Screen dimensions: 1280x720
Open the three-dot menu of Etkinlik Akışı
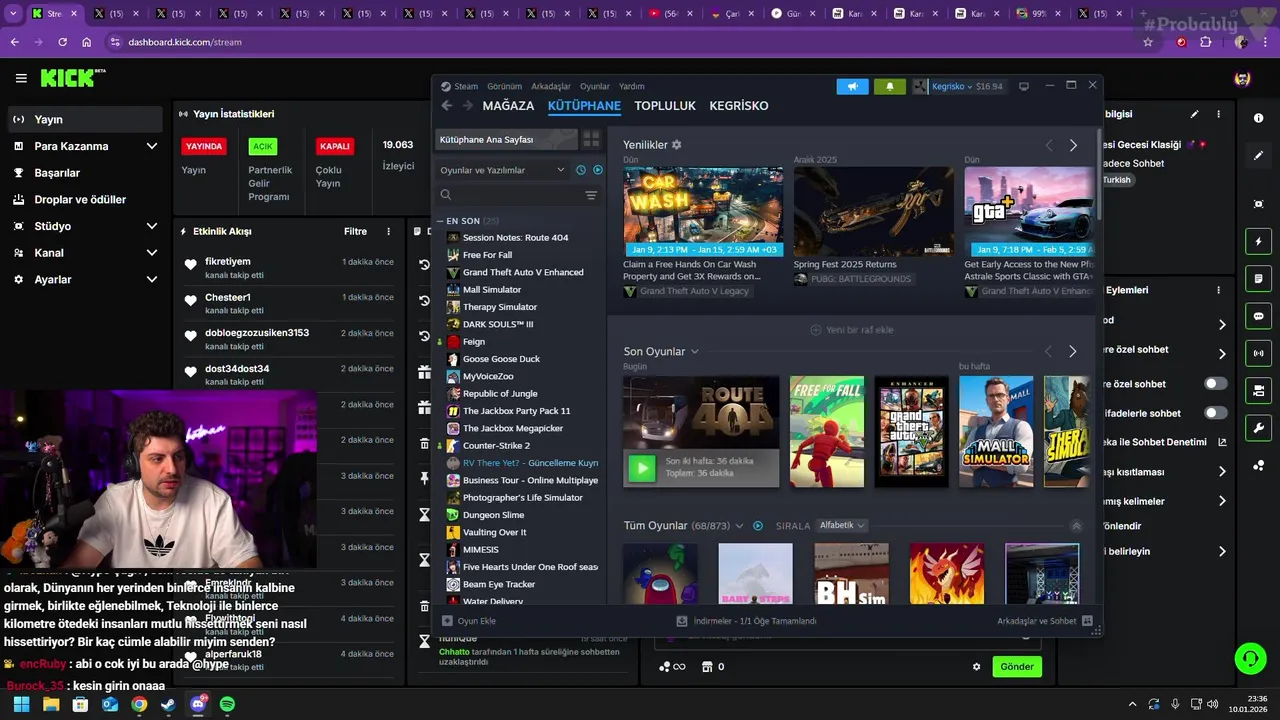point(389,231)
